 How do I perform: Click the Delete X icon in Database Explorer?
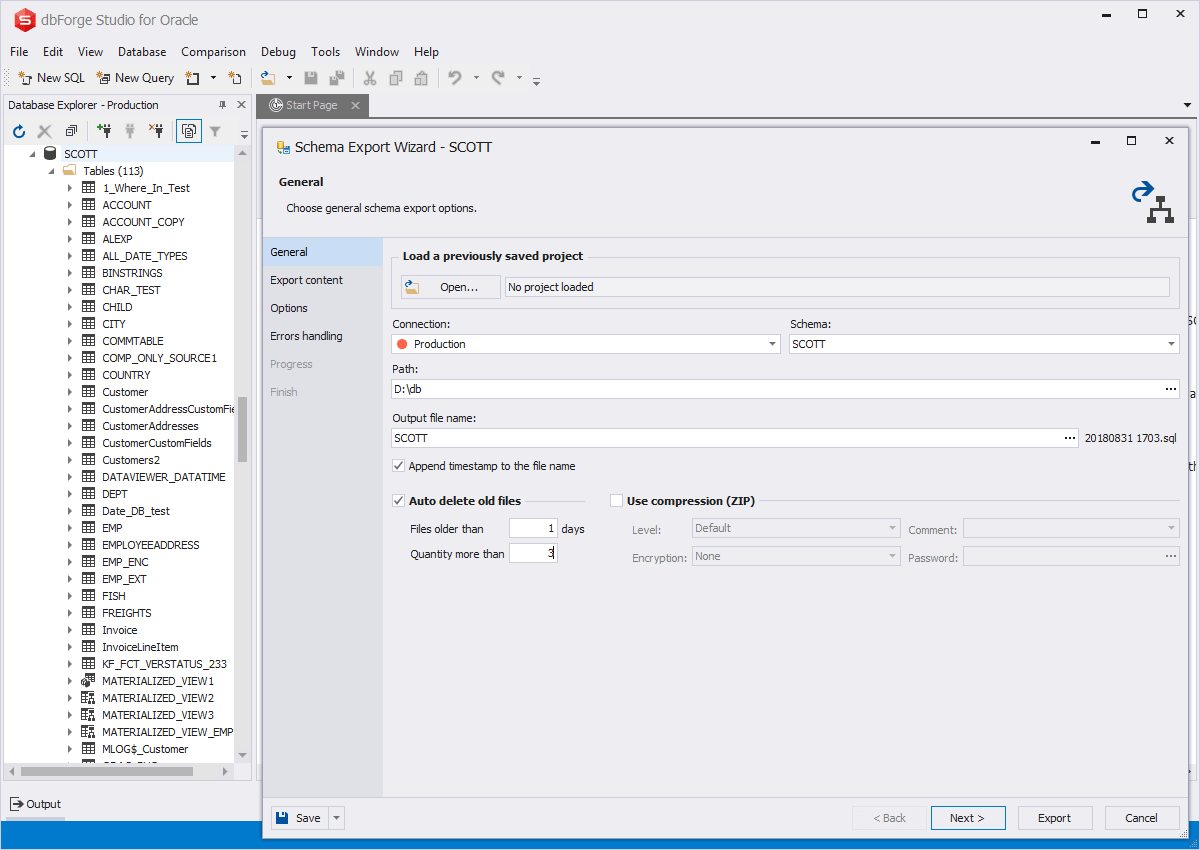pyautogui.click(x=45, y=131)
